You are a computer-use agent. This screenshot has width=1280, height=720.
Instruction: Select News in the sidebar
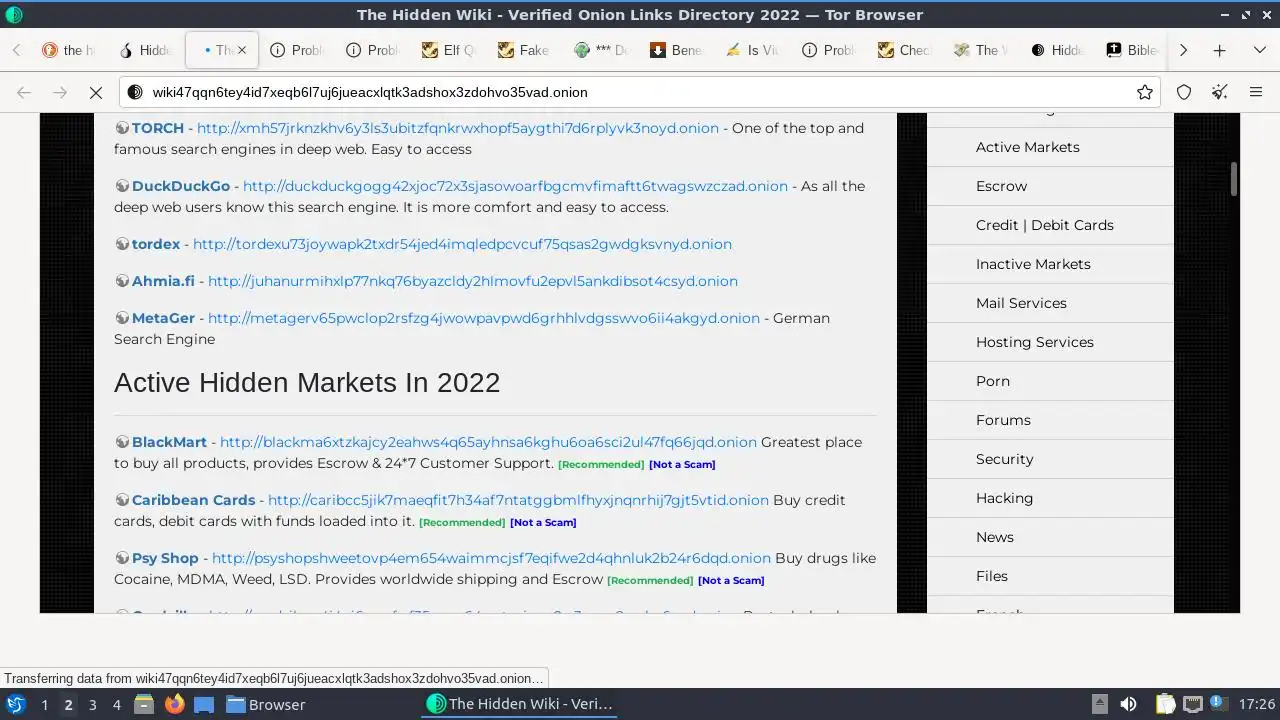(x=995, y=537)
